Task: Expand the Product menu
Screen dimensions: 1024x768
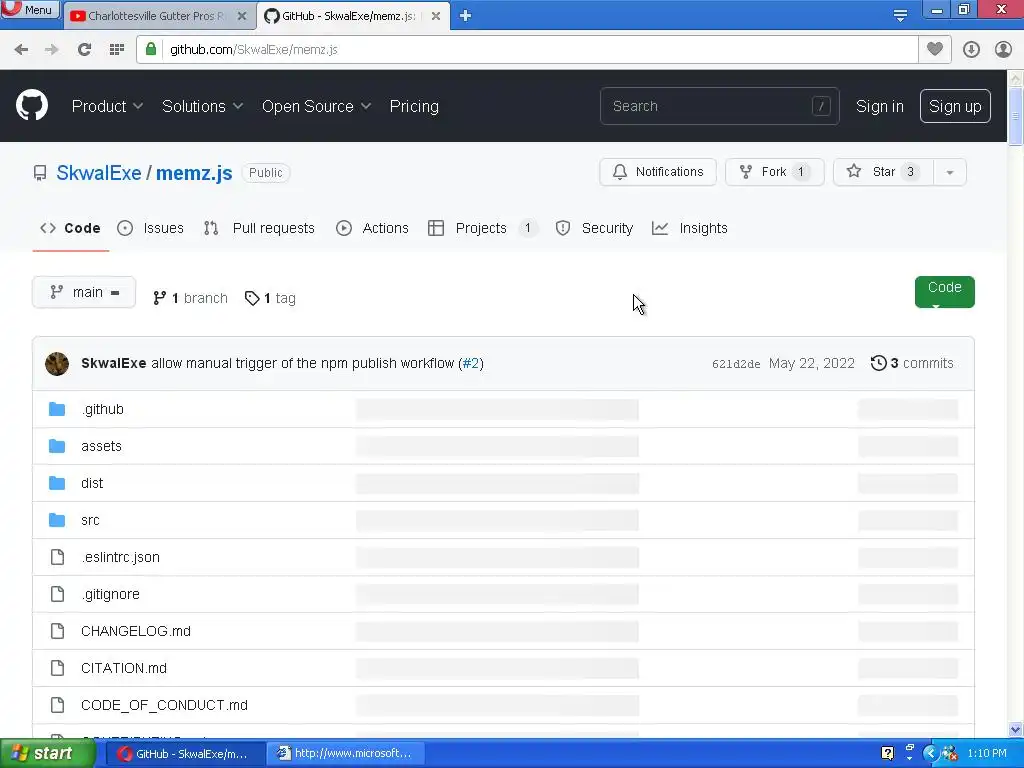Action: click(107, 106)
